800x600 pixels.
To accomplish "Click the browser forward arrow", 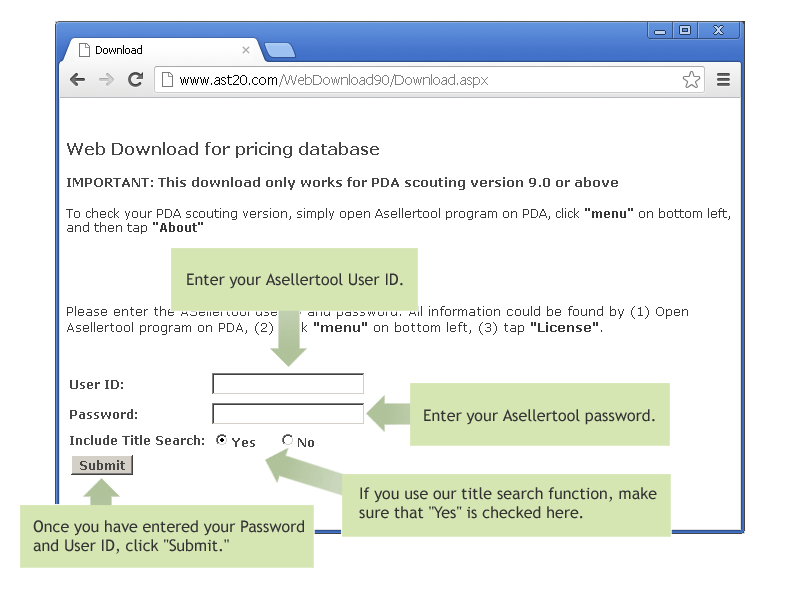I will [x=106, y=80].
